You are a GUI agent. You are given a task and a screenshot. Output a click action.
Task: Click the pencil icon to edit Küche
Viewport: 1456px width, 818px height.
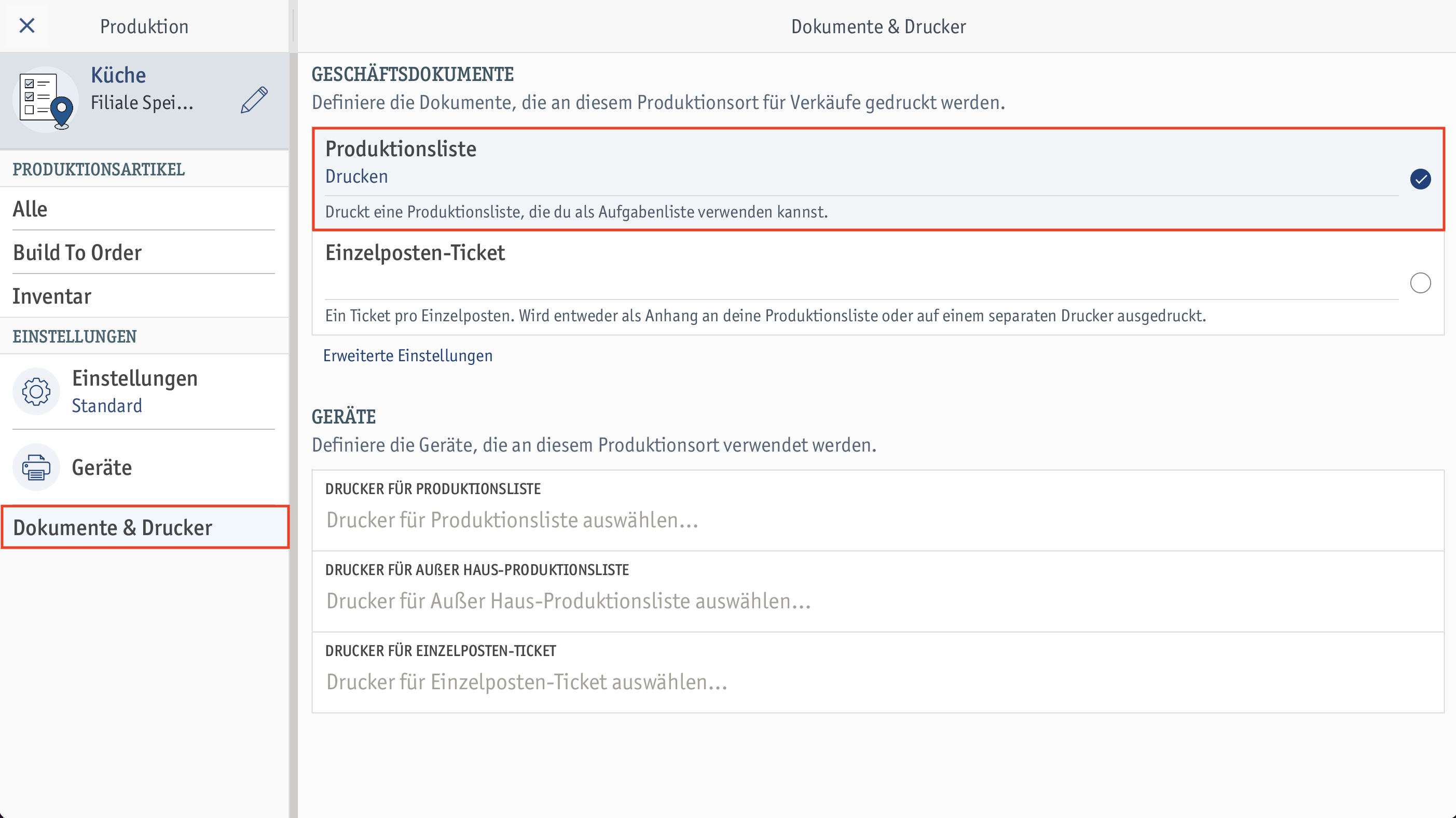254,100
